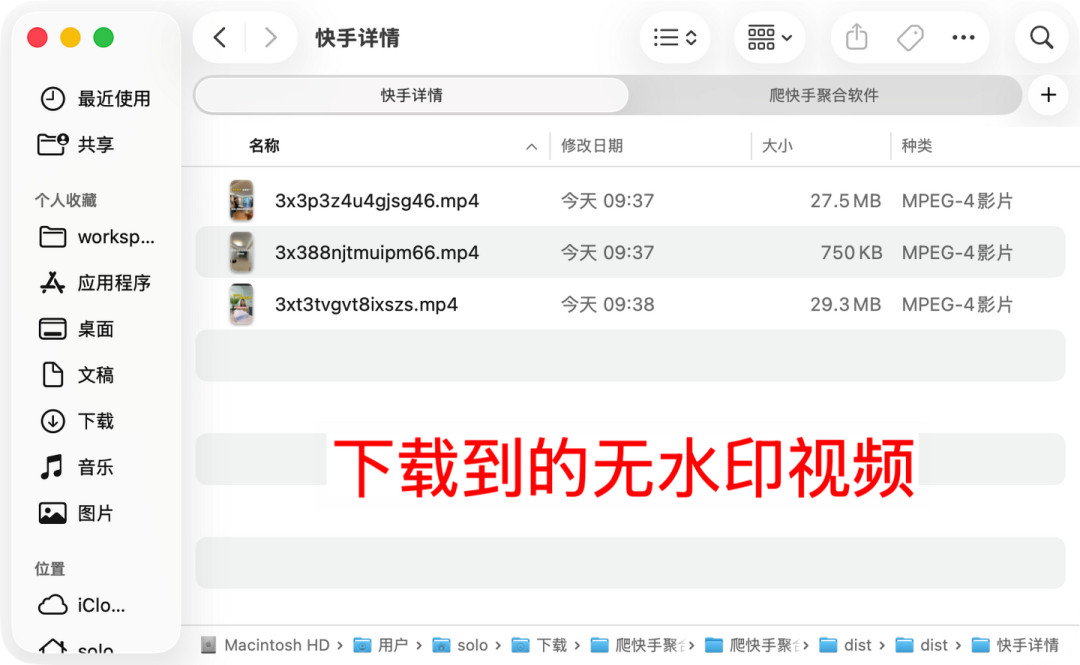Image resolution: width=1080 pixels, height=665 pixels.
Task: Toggle the 名称 sort direction arrow
Action: pos(531,146)
